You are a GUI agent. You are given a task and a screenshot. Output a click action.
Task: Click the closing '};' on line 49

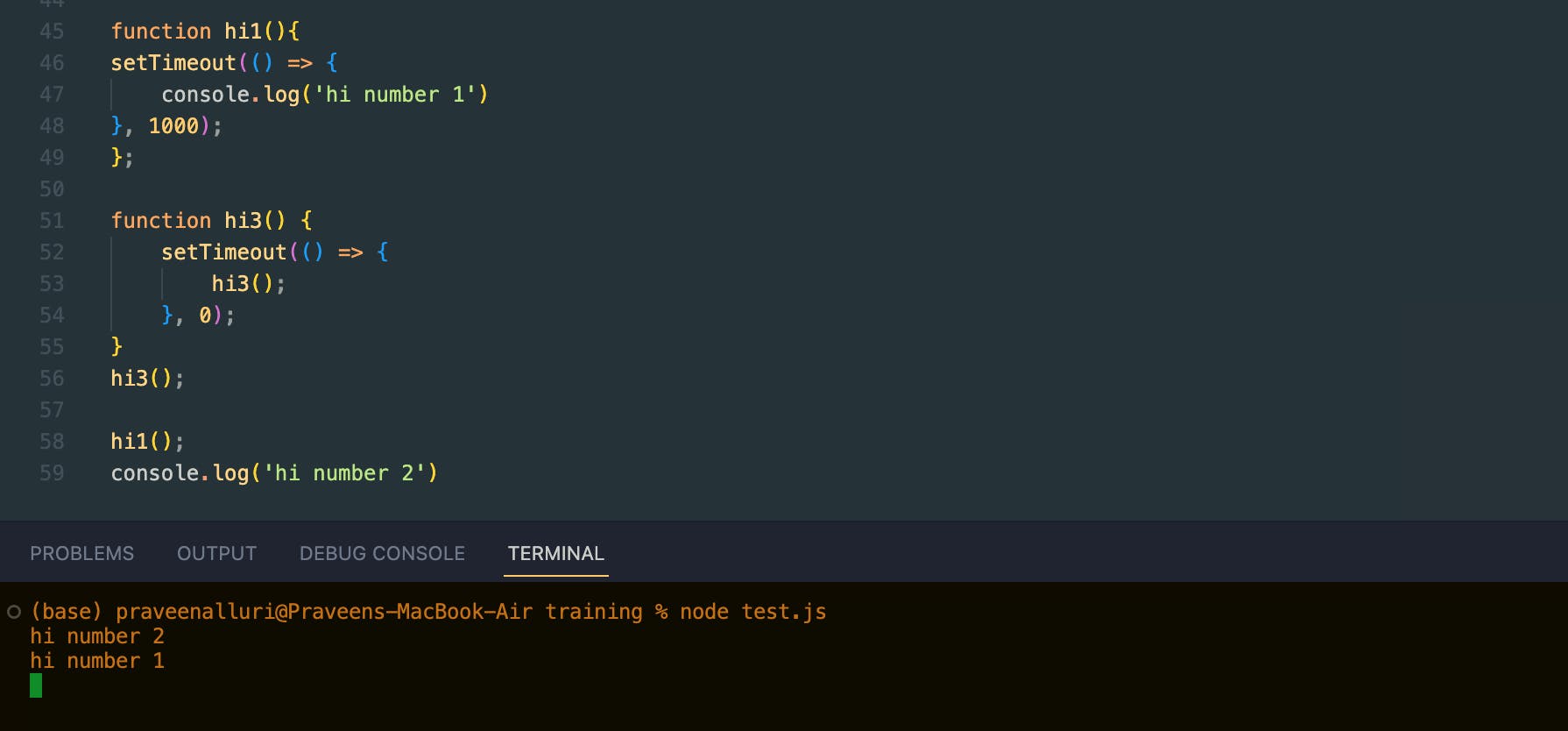point(122,158)
